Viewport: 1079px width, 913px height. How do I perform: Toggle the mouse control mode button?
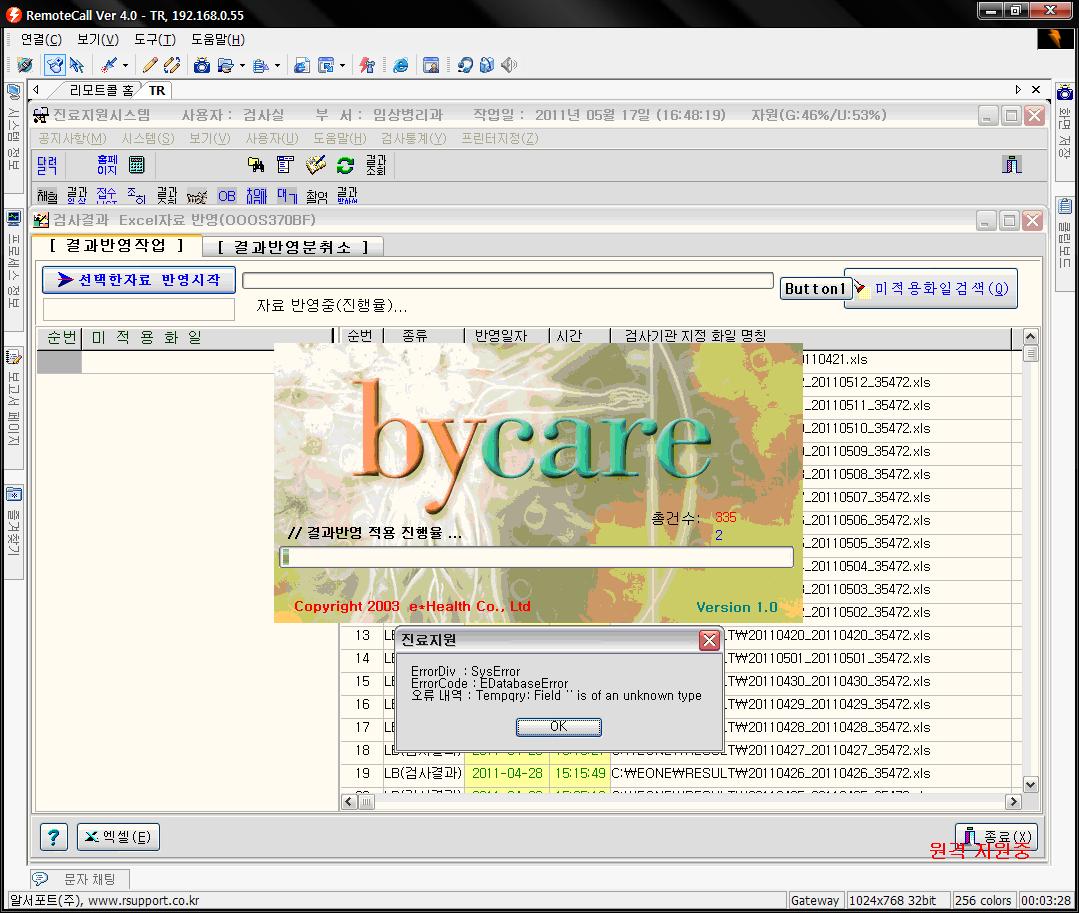pos(55,65)
